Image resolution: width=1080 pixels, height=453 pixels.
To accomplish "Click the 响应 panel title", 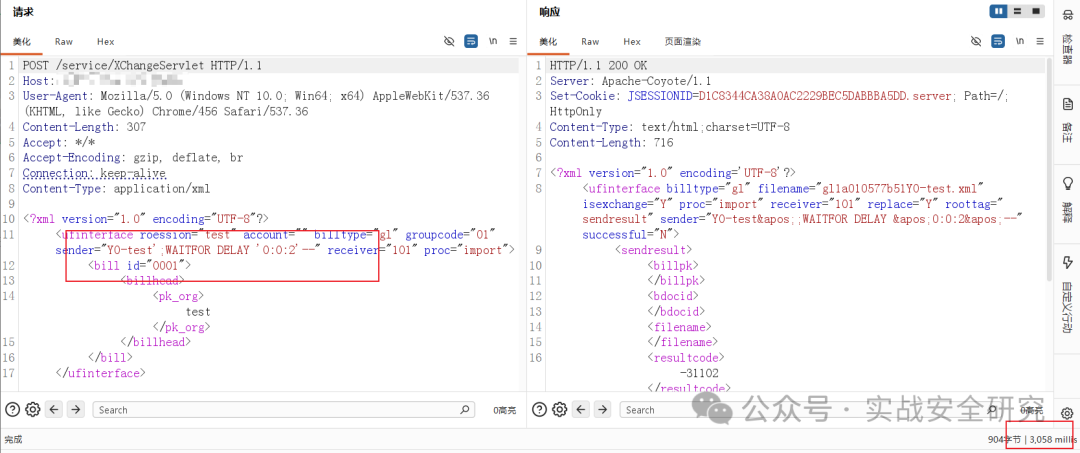I will tap(550, 12).
